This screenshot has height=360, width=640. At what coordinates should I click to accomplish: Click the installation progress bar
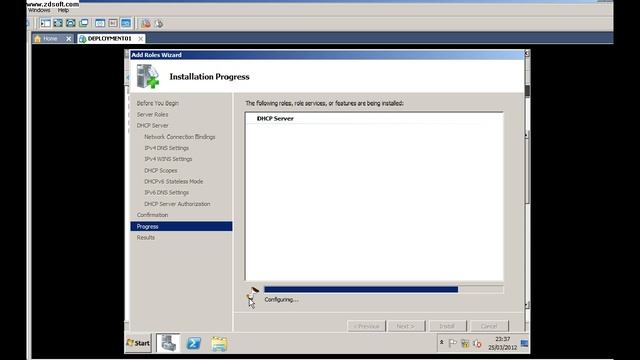[x=384, y=289]
